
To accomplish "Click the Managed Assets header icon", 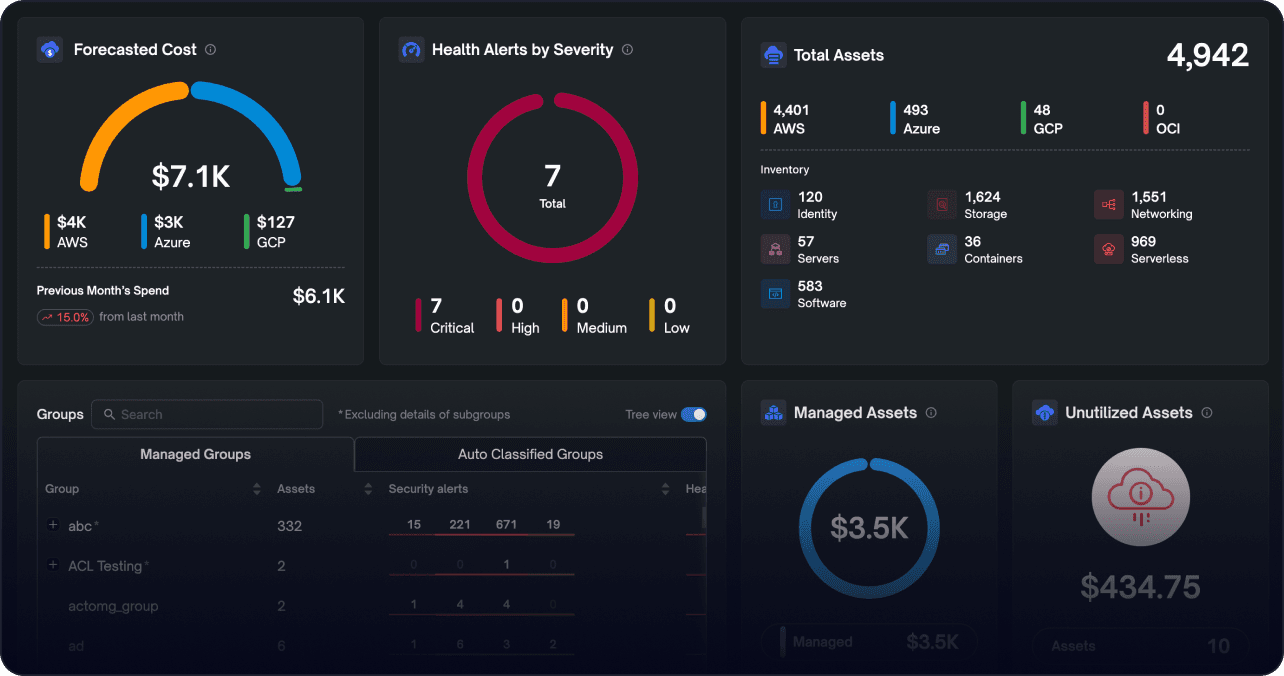I will tap(773, 412).
